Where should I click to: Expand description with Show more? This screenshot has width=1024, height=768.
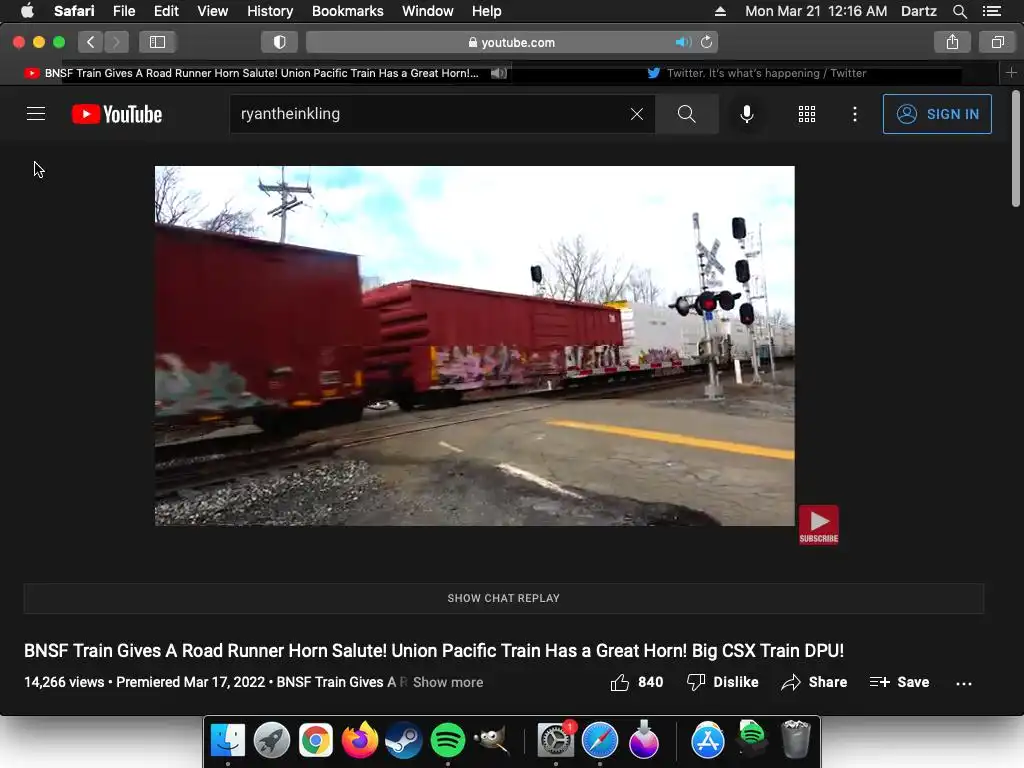point(448,682)
